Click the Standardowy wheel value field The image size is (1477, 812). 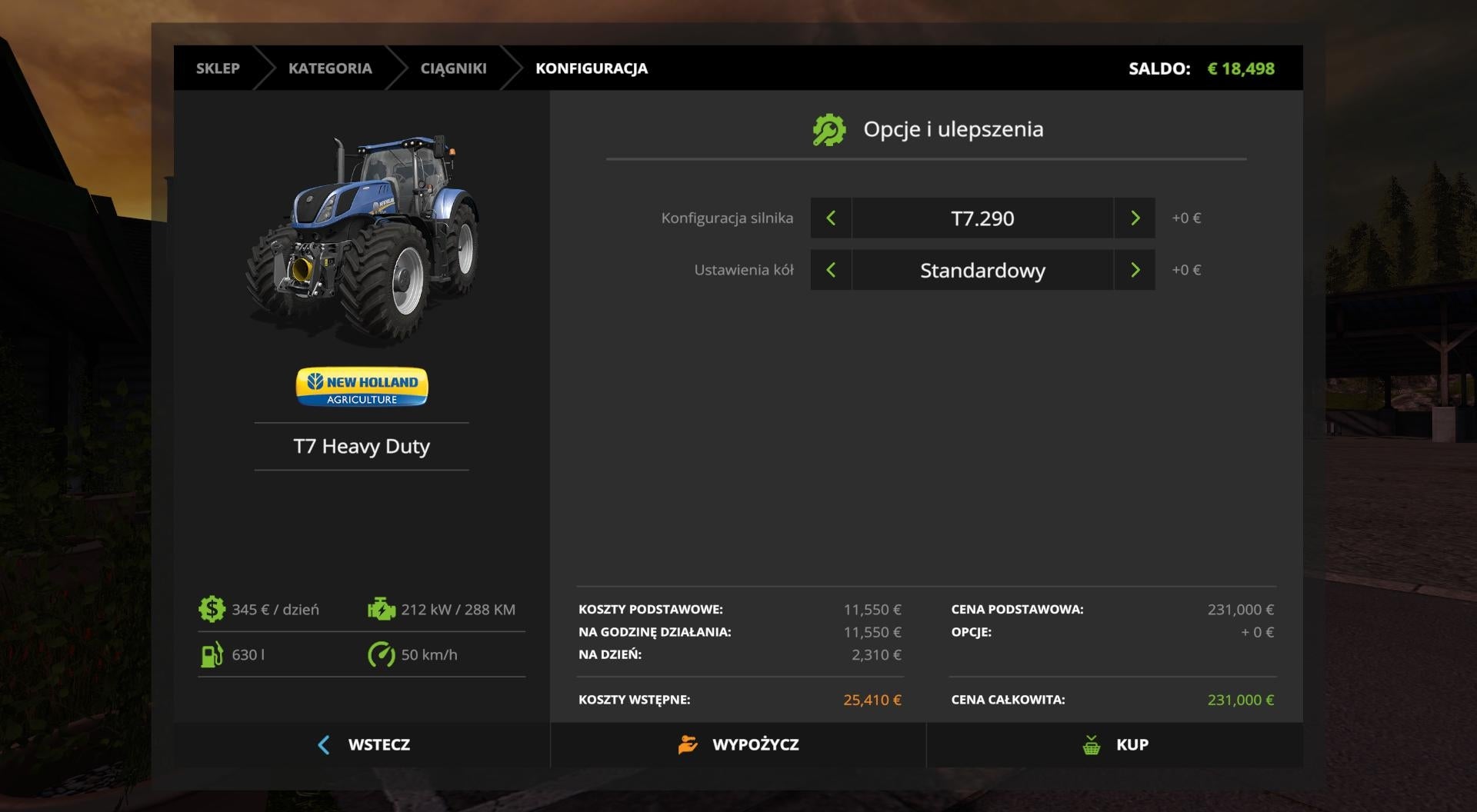[x=982, y=270]
